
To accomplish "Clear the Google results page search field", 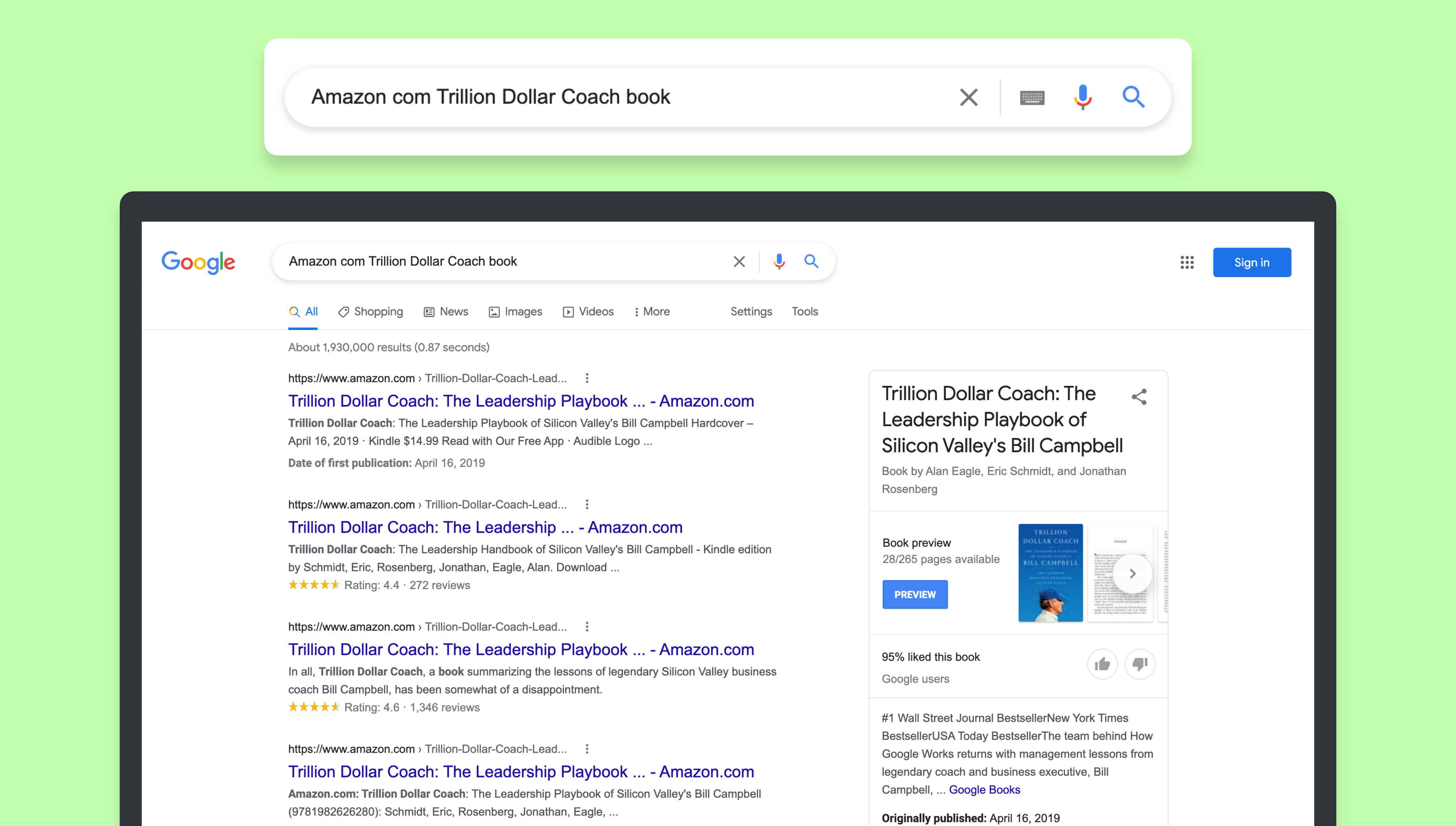I will pyautogui.click(x=739, y=262).
